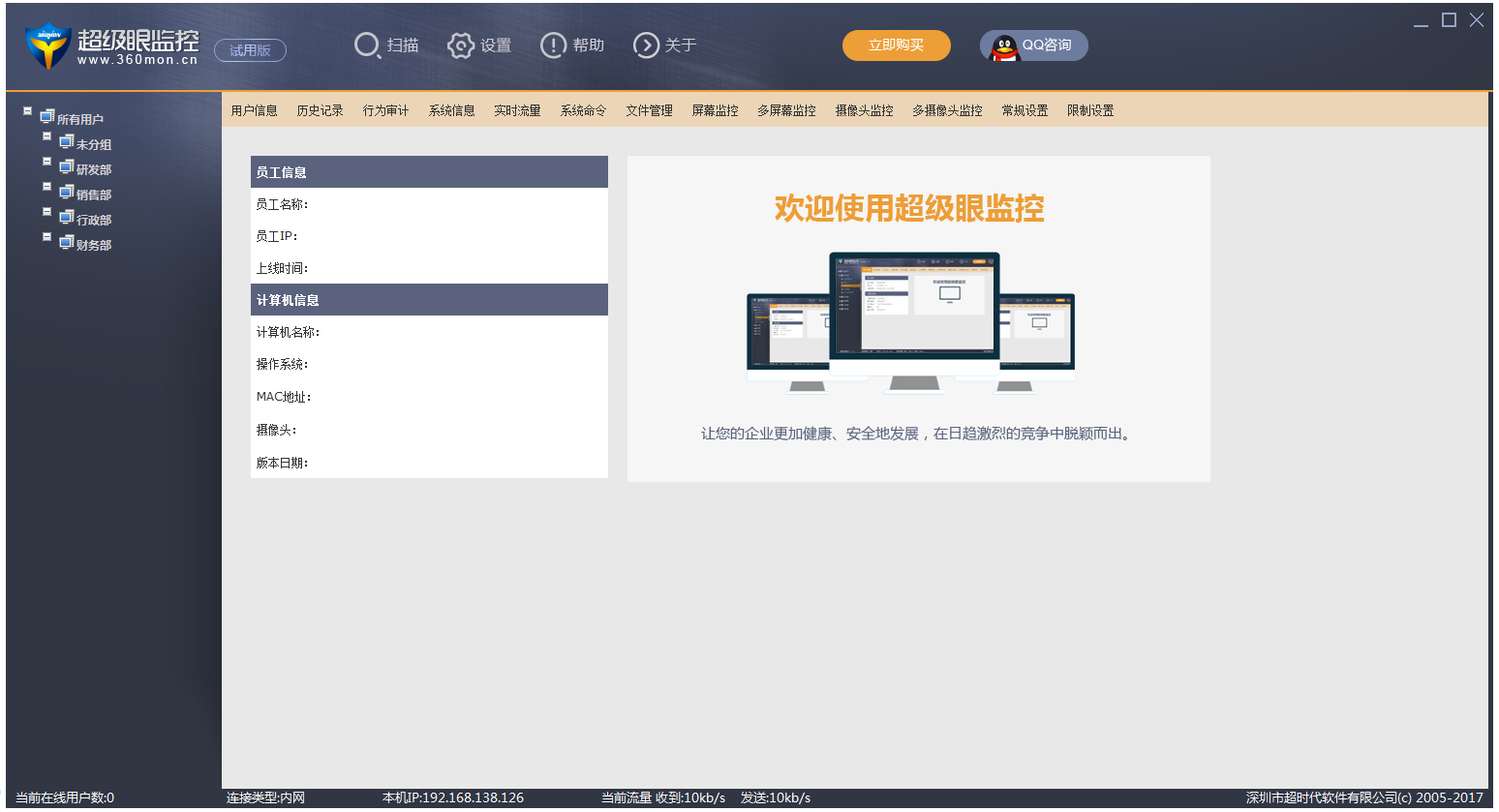This screenshot has height=812, width=1499.
Task: Select the 财务部 group
Action: coord(94,246)
